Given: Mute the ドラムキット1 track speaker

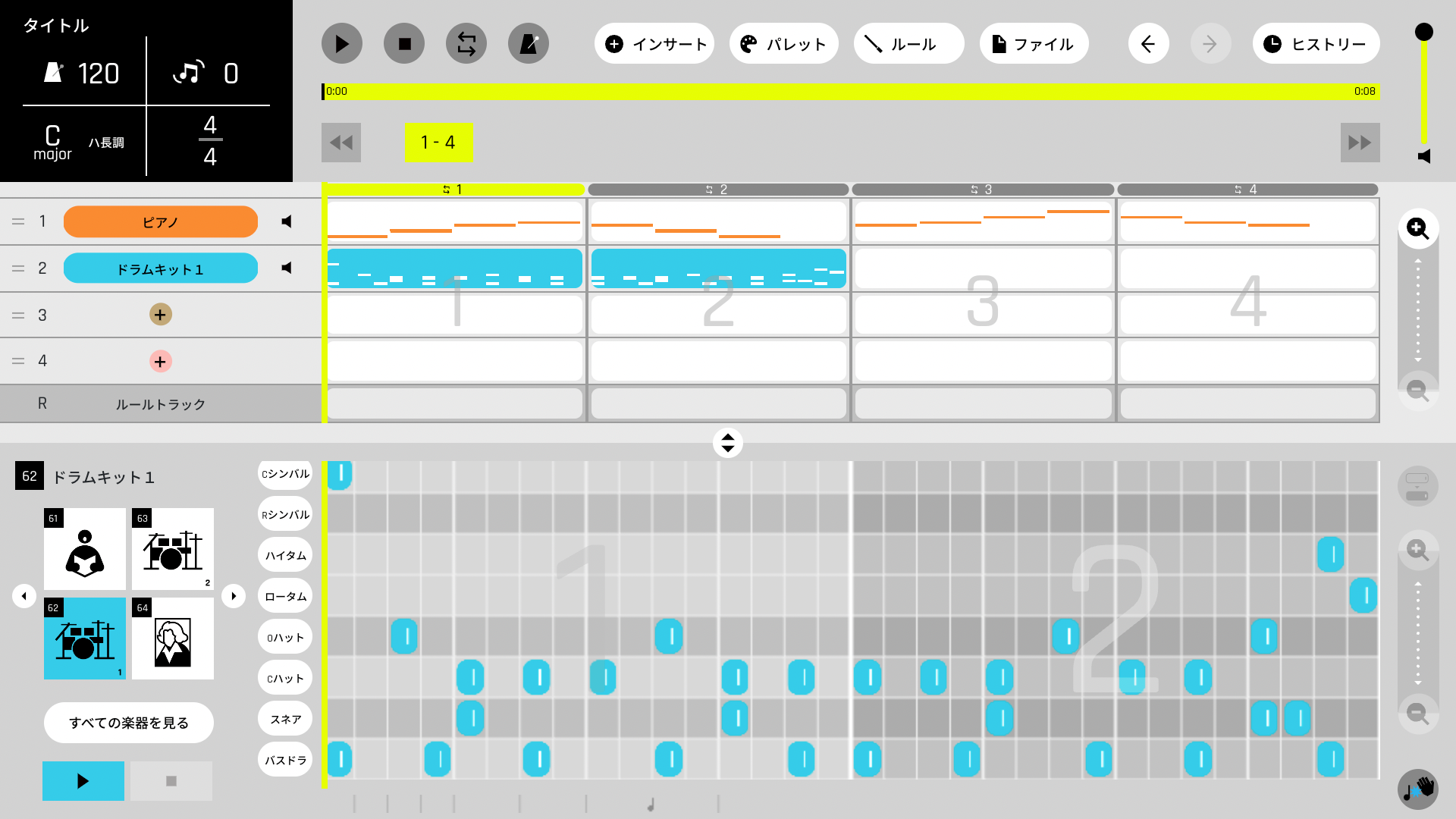Looking at the screenshot, I should pos(286,268).
